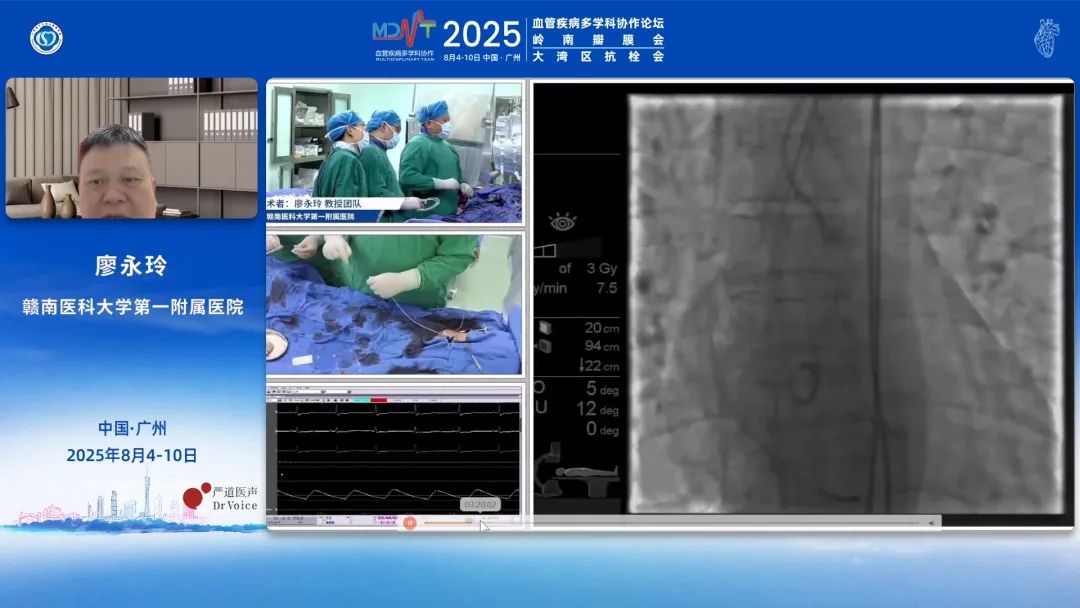
Task: Click the speaker name 廖永玲
Action: click(x=132, y=268)
